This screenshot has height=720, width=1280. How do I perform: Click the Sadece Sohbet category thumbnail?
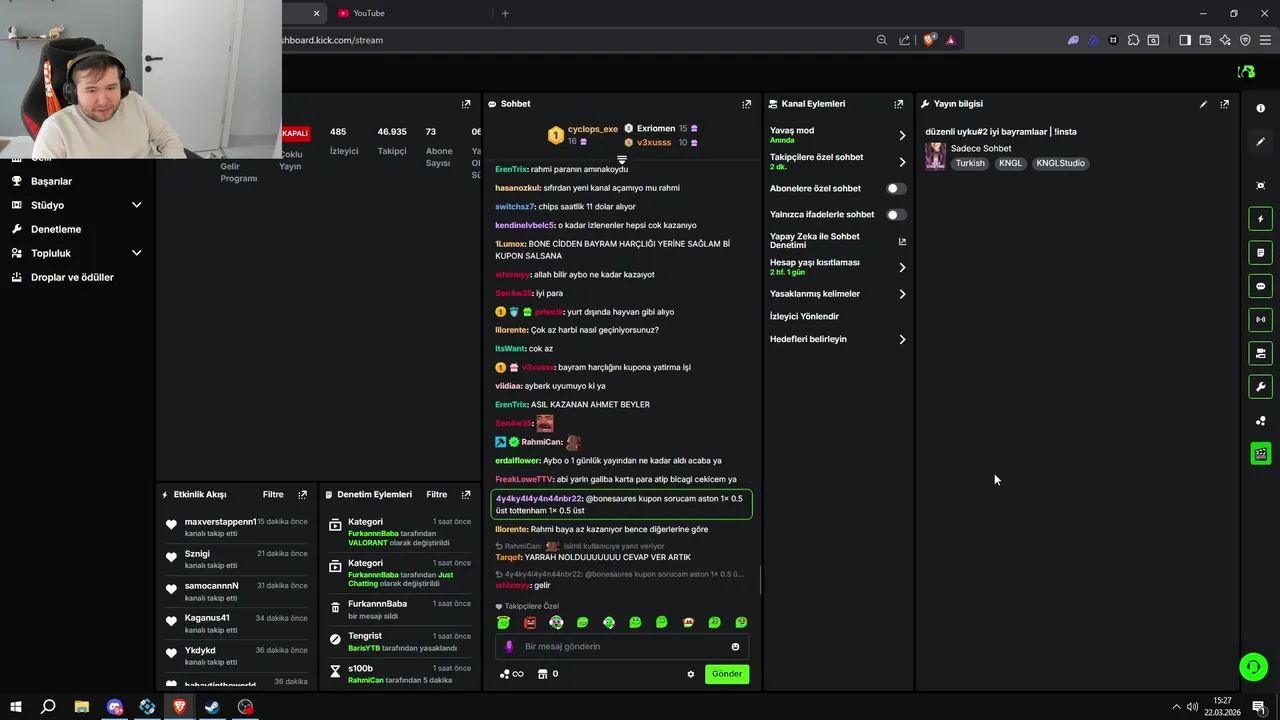[x=935, y=156]
